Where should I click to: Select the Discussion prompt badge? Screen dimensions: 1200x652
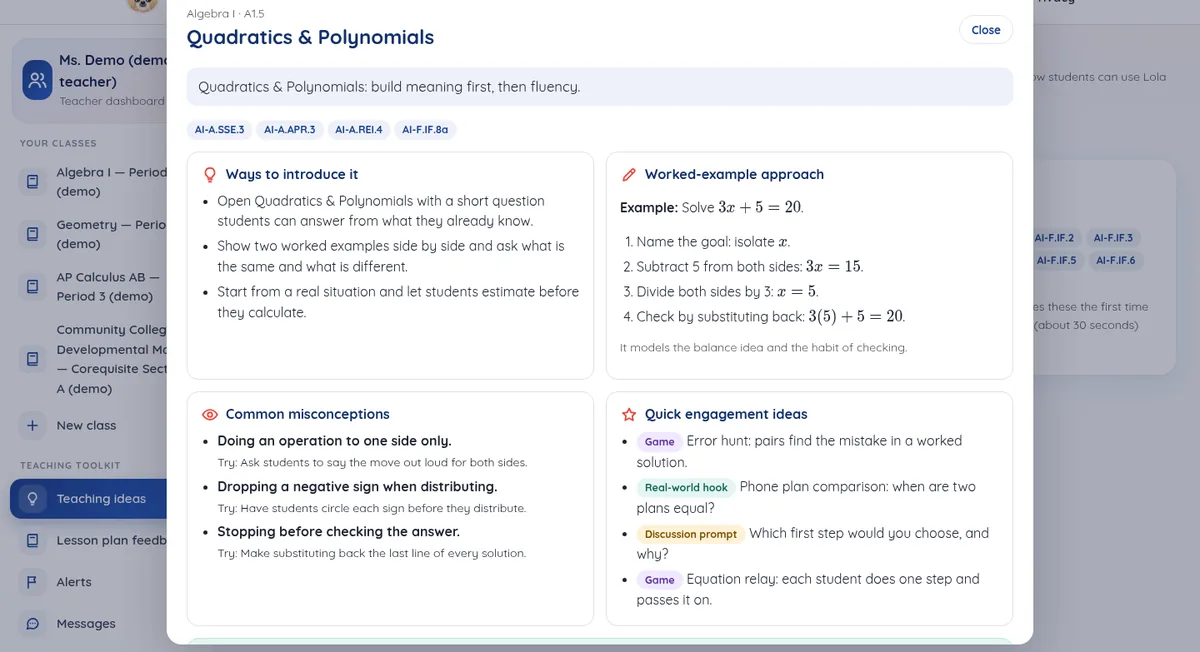691,534
